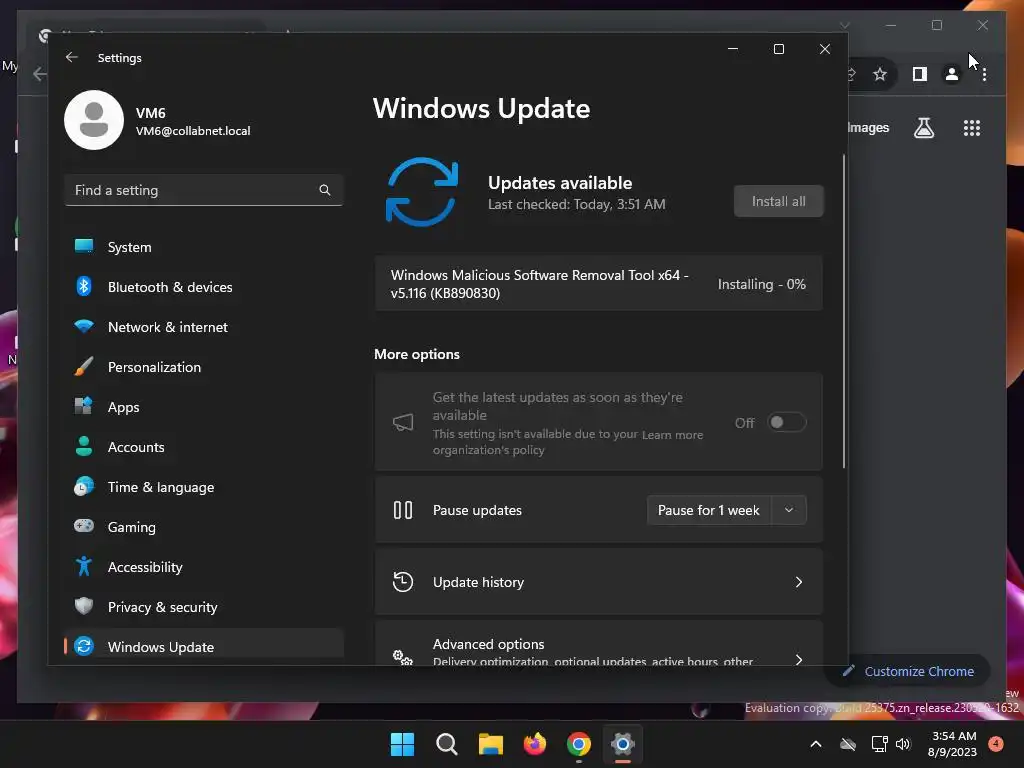
Task: Click the Accounts person icon
Action: [84, 446]
